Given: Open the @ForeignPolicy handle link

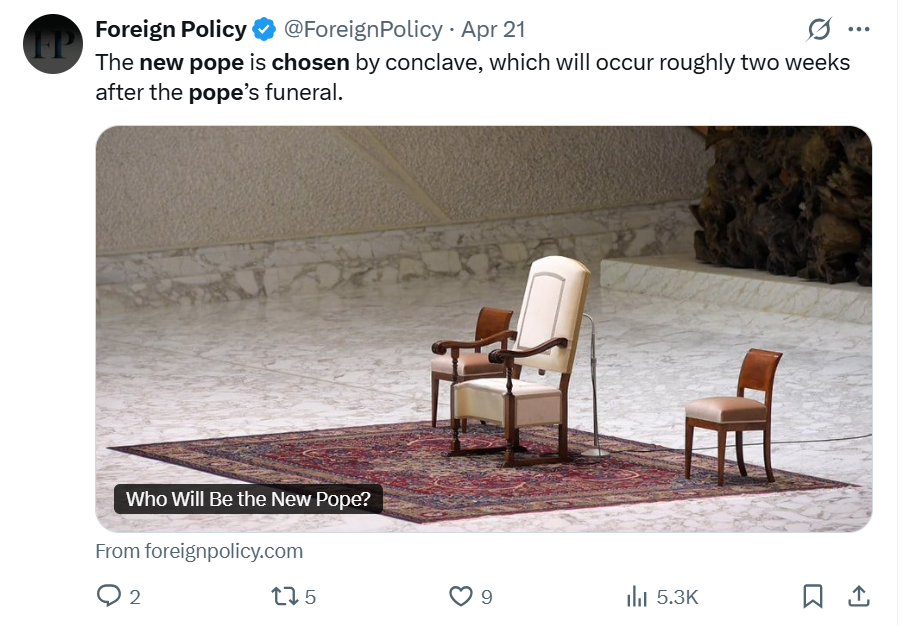Looking at the screenshot, I should (x=365, y=29).
